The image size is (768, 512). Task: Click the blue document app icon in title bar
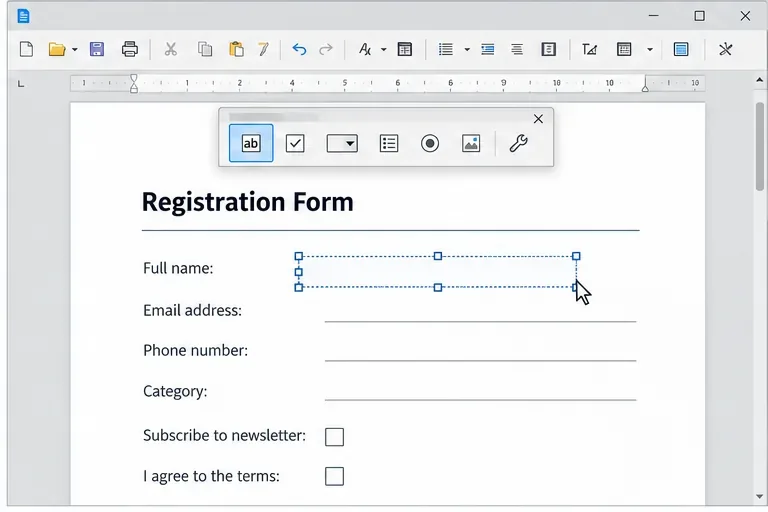23,16
